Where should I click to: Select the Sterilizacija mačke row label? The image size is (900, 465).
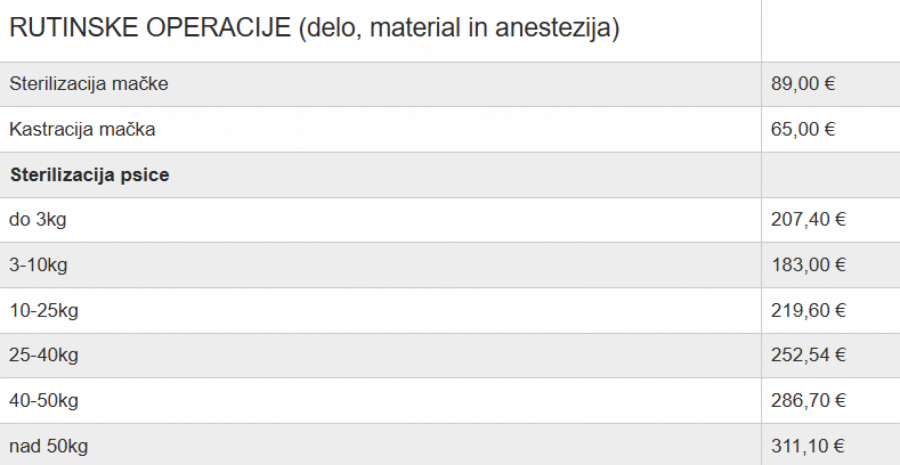[x=89, y=84]
